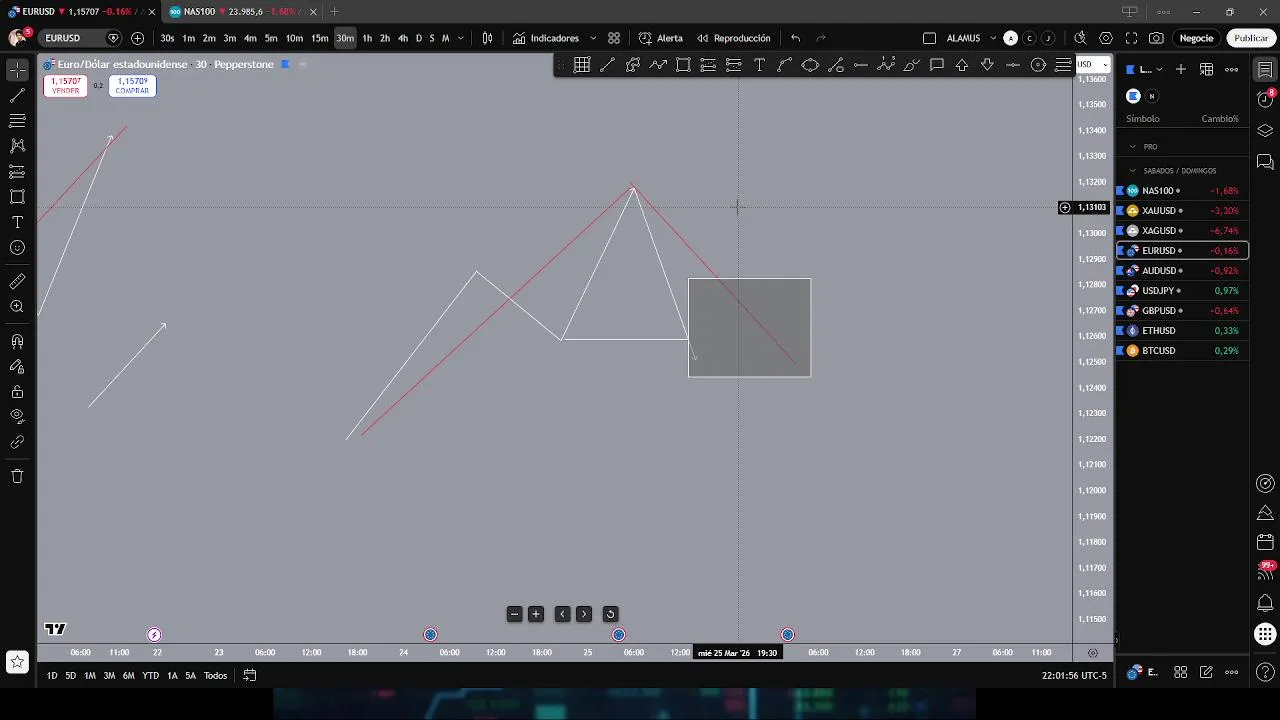Add symbol to compare plus icon
The image size is (1280, 720).
pos(137,38)
